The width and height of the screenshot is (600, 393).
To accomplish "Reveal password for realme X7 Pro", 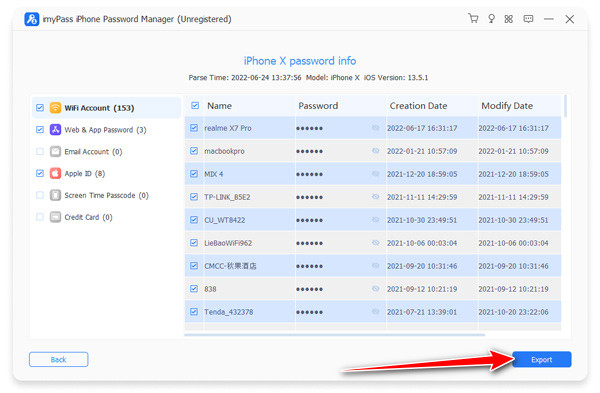I will pyautogui.click(x=375, y=128).
